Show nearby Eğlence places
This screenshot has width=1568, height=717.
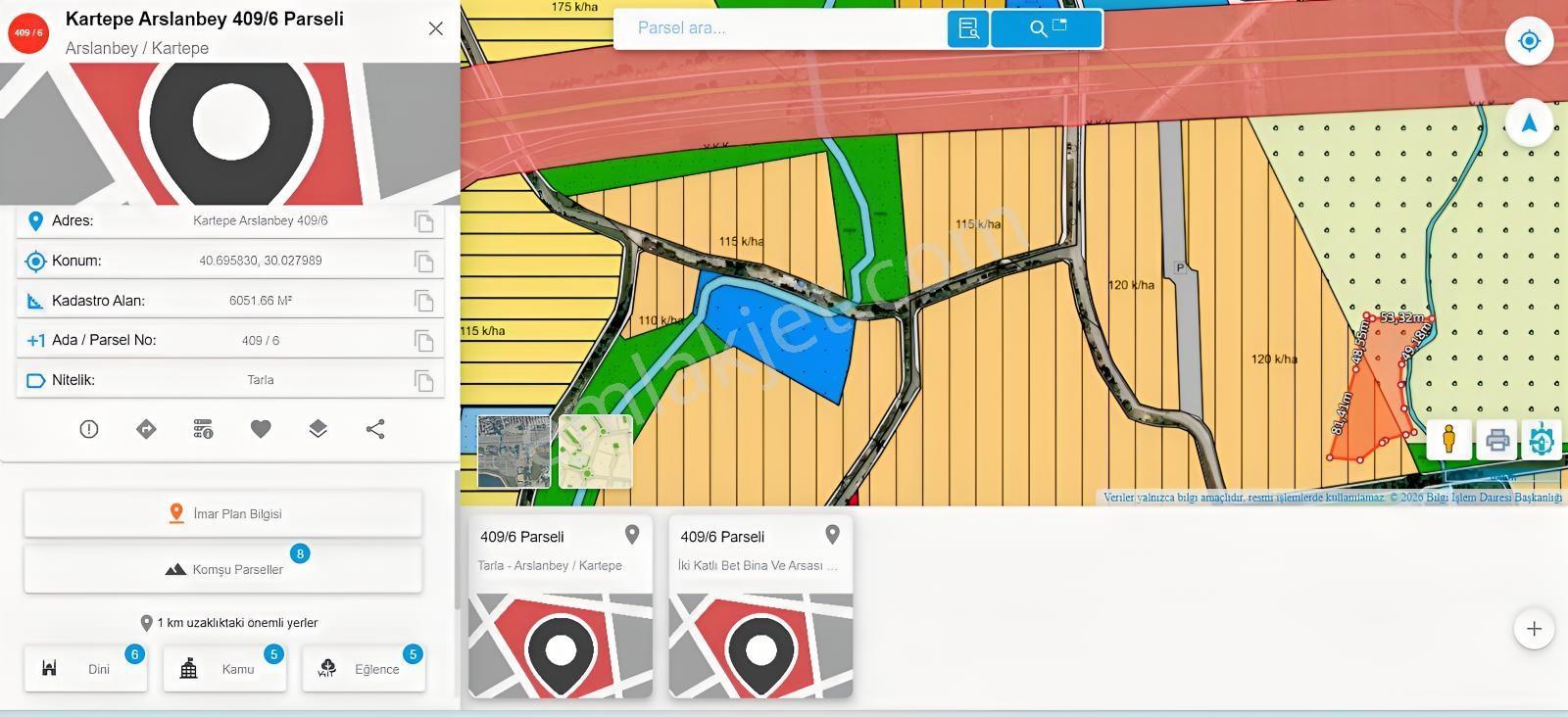pyautogui.click(x=364, y=669)
